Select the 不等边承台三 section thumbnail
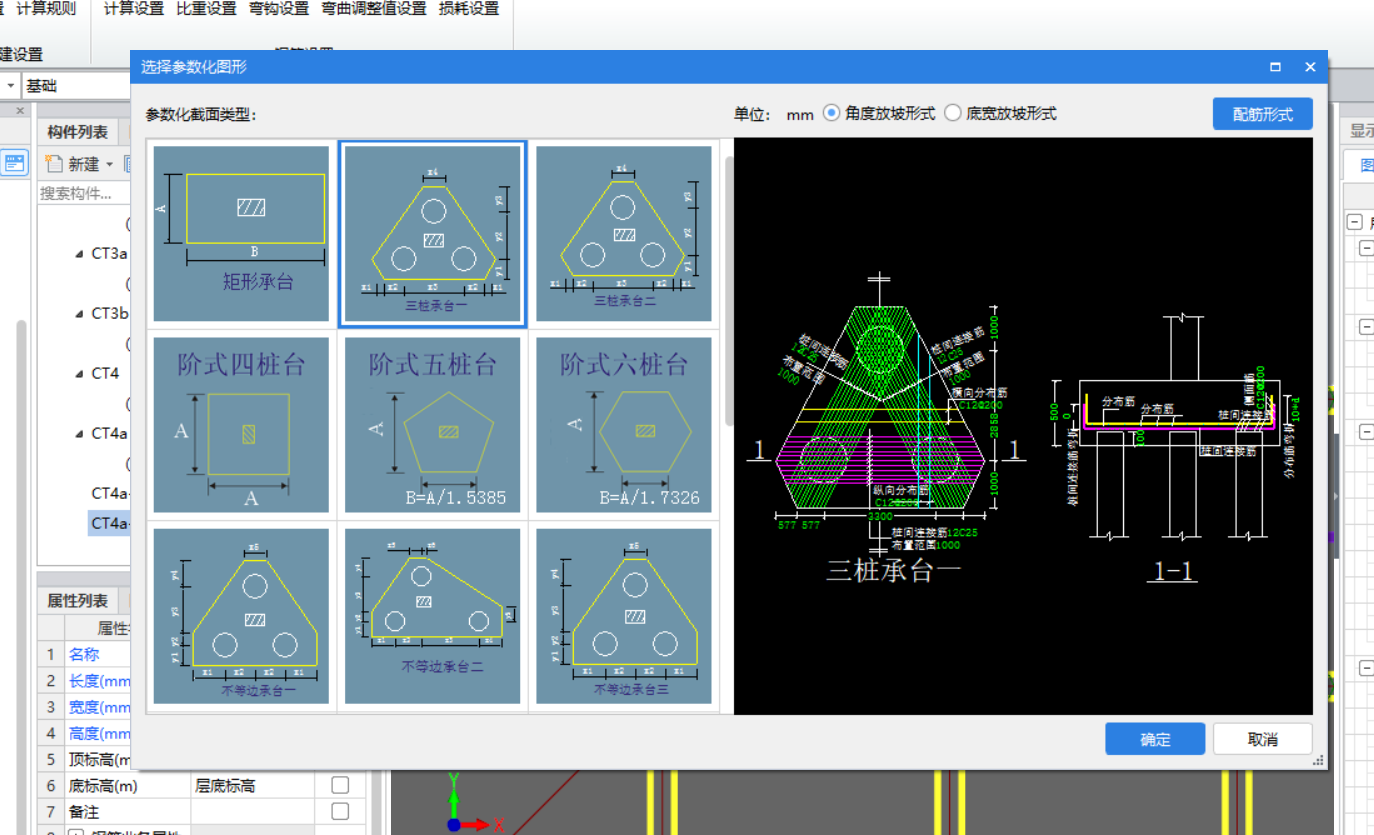This screenshot has width=1374, height=835. tap(624, 616)
